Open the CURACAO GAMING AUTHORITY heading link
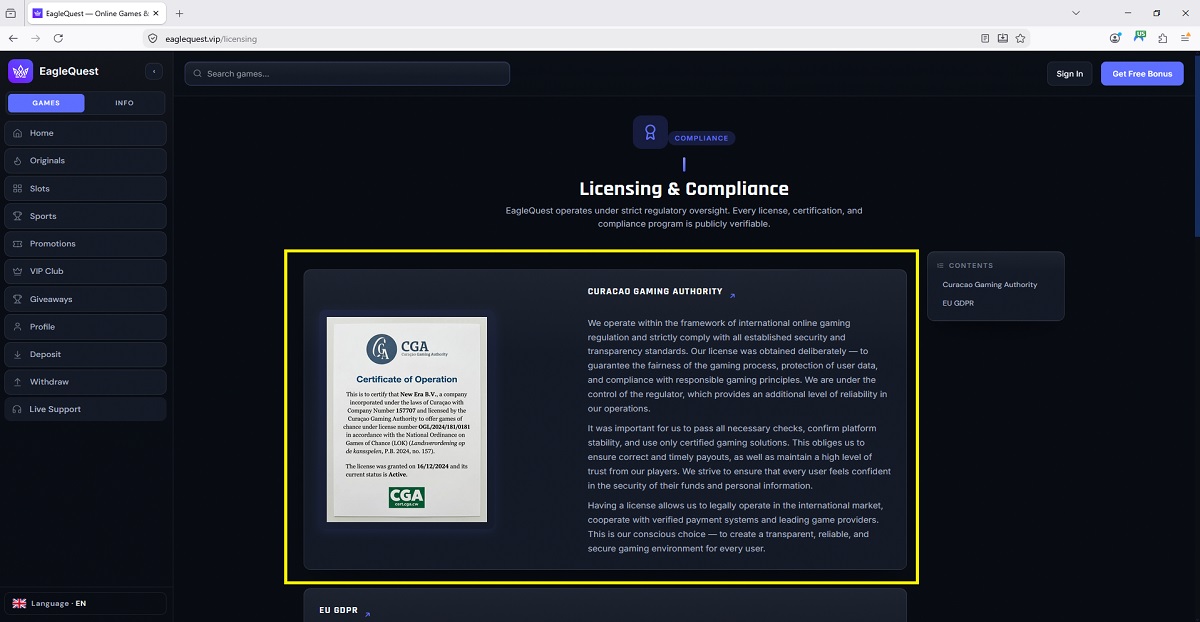This screenshot has width=1200, height=622. [655, 291]
